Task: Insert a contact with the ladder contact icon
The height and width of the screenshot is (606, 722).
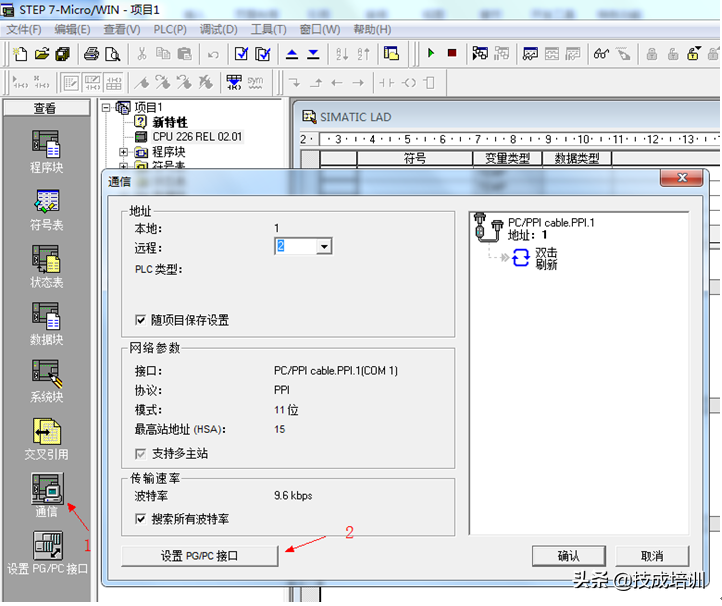Action: [x=386, y=83]
